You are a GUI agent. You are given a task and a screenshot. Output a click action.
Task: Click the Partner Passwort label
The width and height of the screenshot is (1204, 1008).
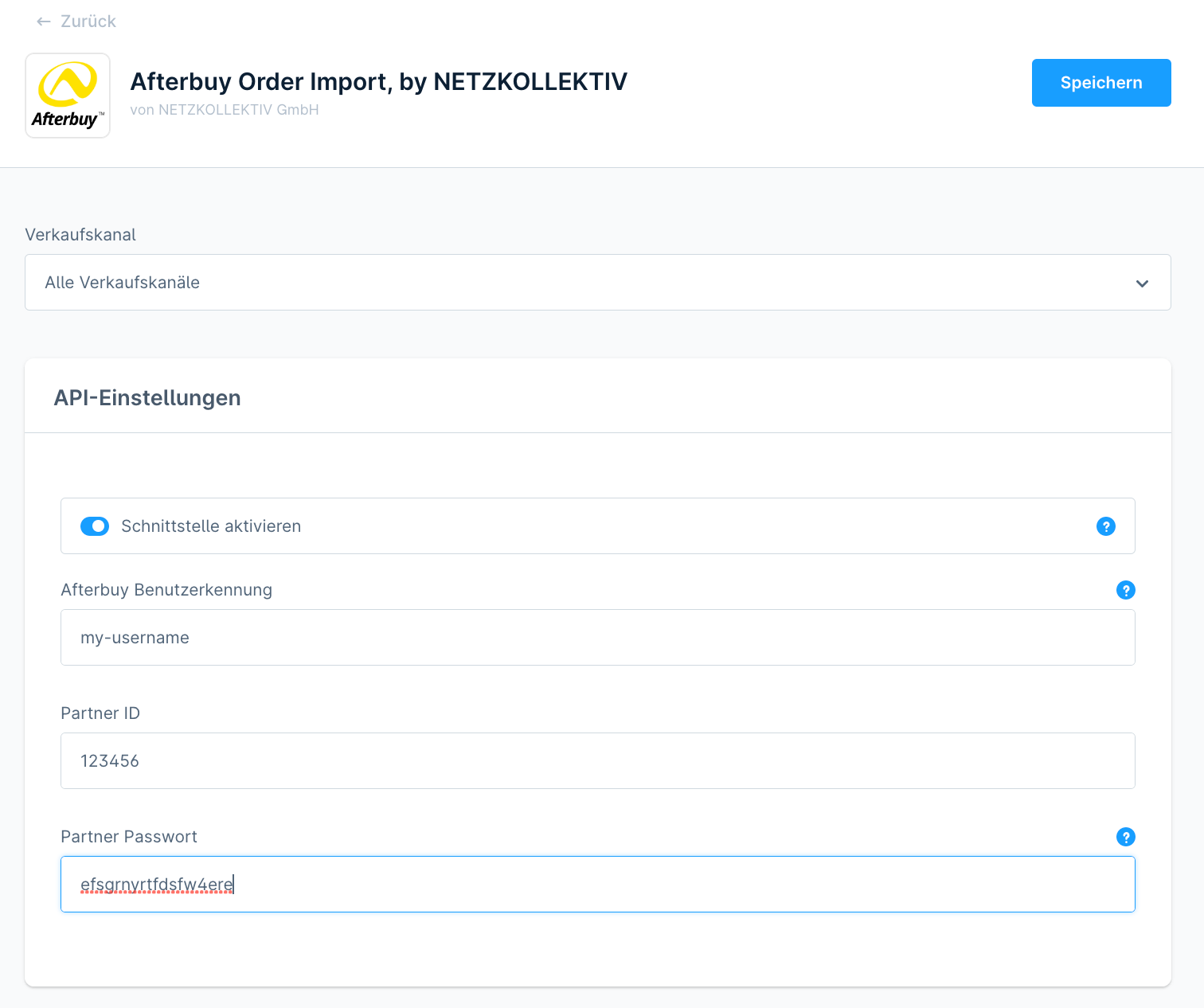click(129, 837)
